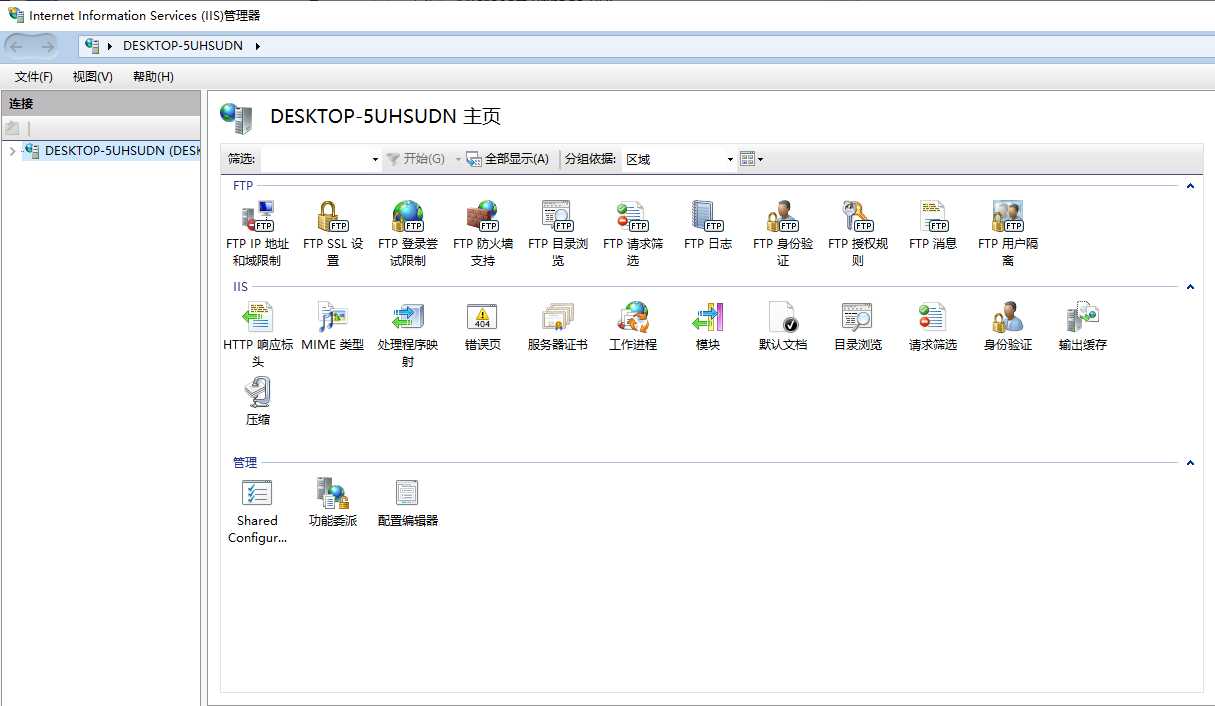
Task: Click the IIS Manager title bar icon
Action: click(16, 15)
